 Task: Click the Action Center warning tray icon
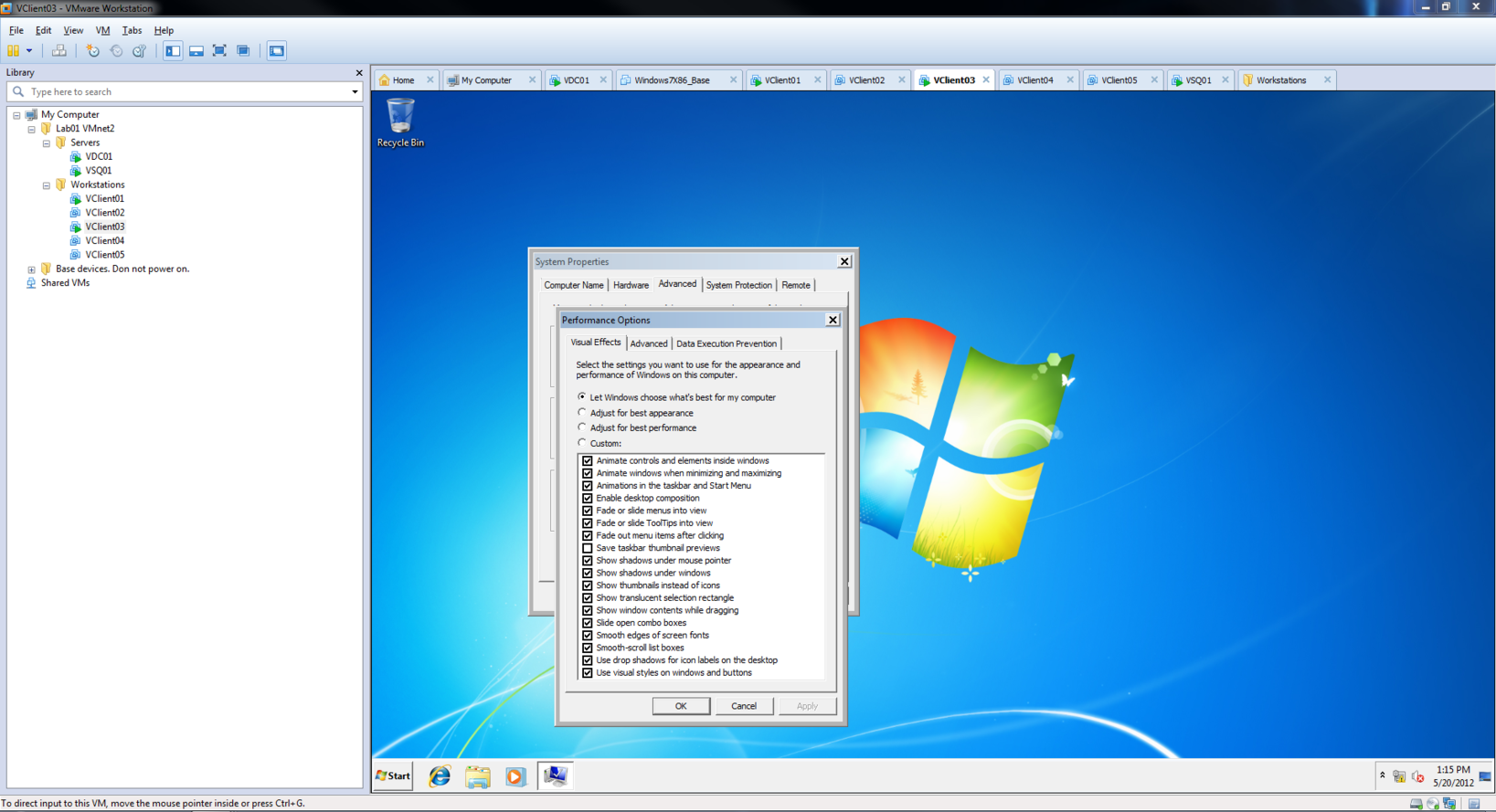[1399, 777]
